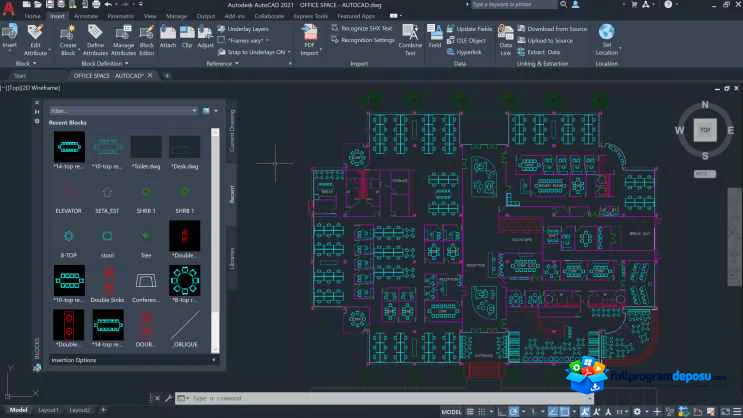Open the status bar customization menu icon
This screenshot has width=743, height=418.
(737, 412)
